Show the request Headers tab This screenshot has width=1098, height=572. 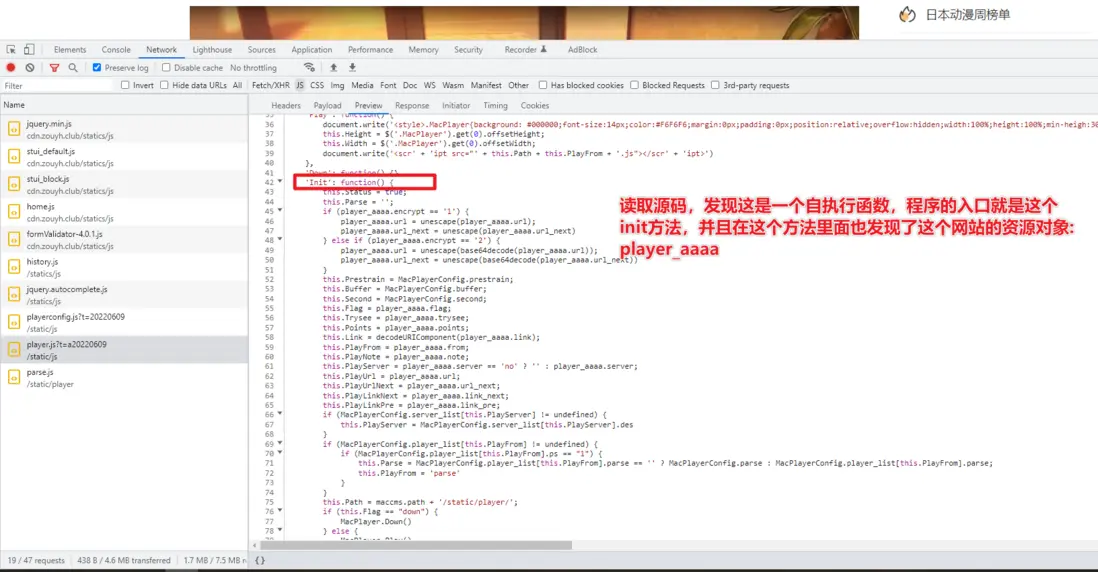(x=286, y=106)
